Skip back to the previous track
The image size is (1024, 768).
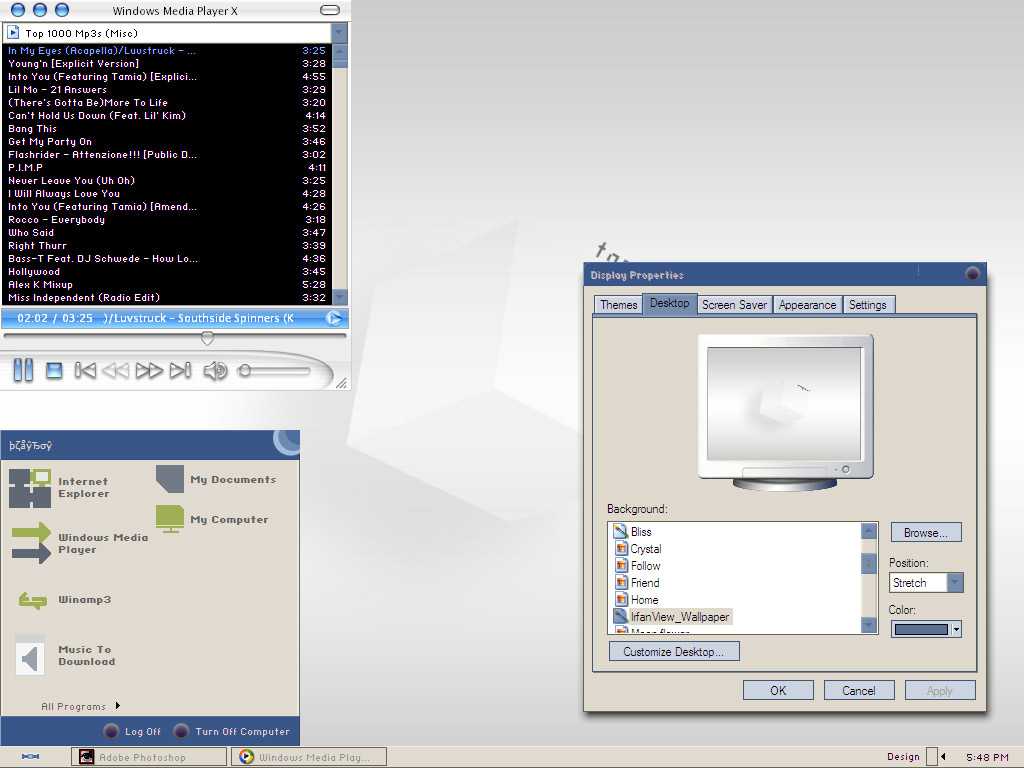coord(85,370)
